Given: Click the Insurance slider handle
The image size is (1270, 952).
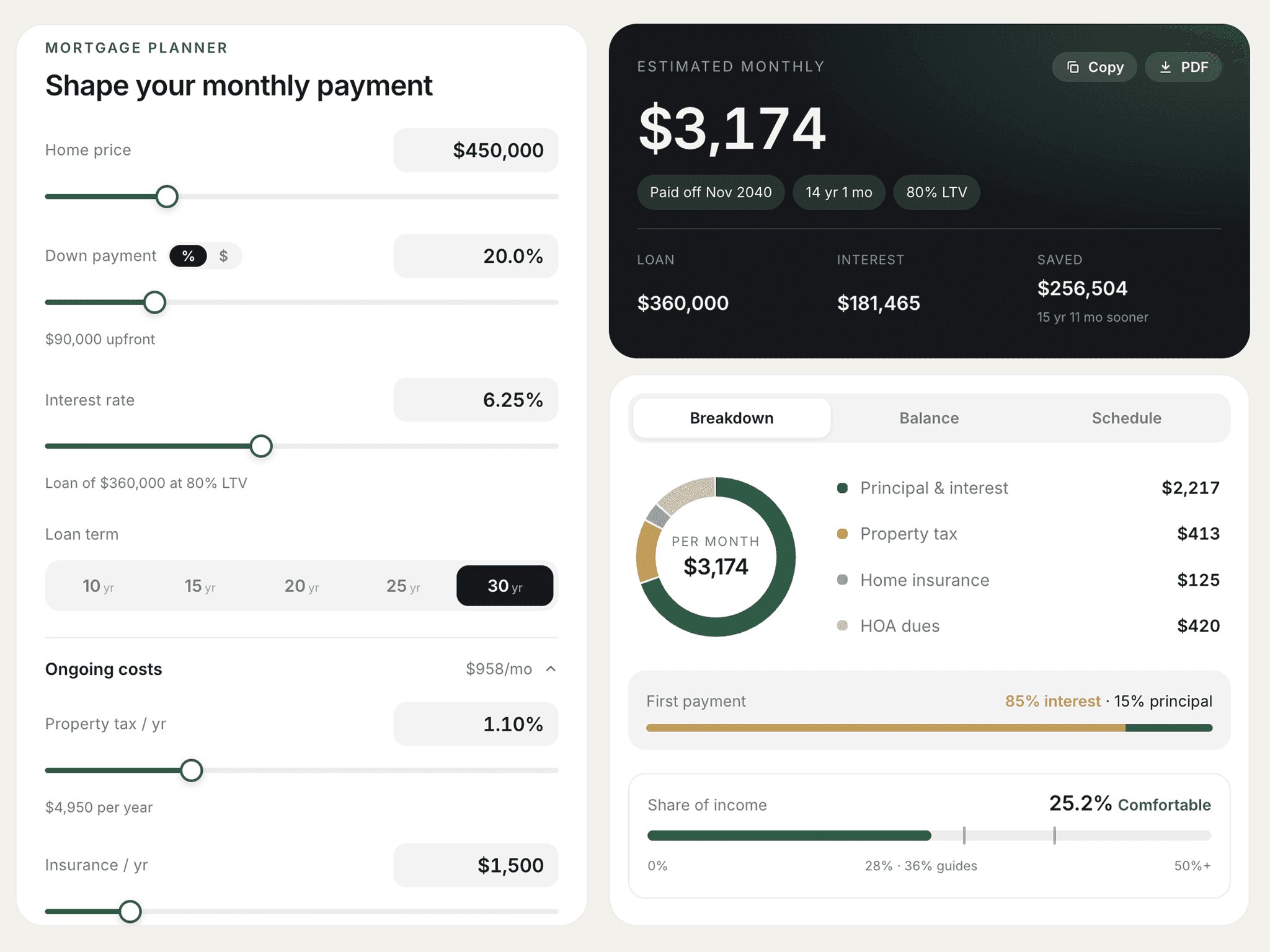Looking at the screenshot, I should [x=130, y=911].
